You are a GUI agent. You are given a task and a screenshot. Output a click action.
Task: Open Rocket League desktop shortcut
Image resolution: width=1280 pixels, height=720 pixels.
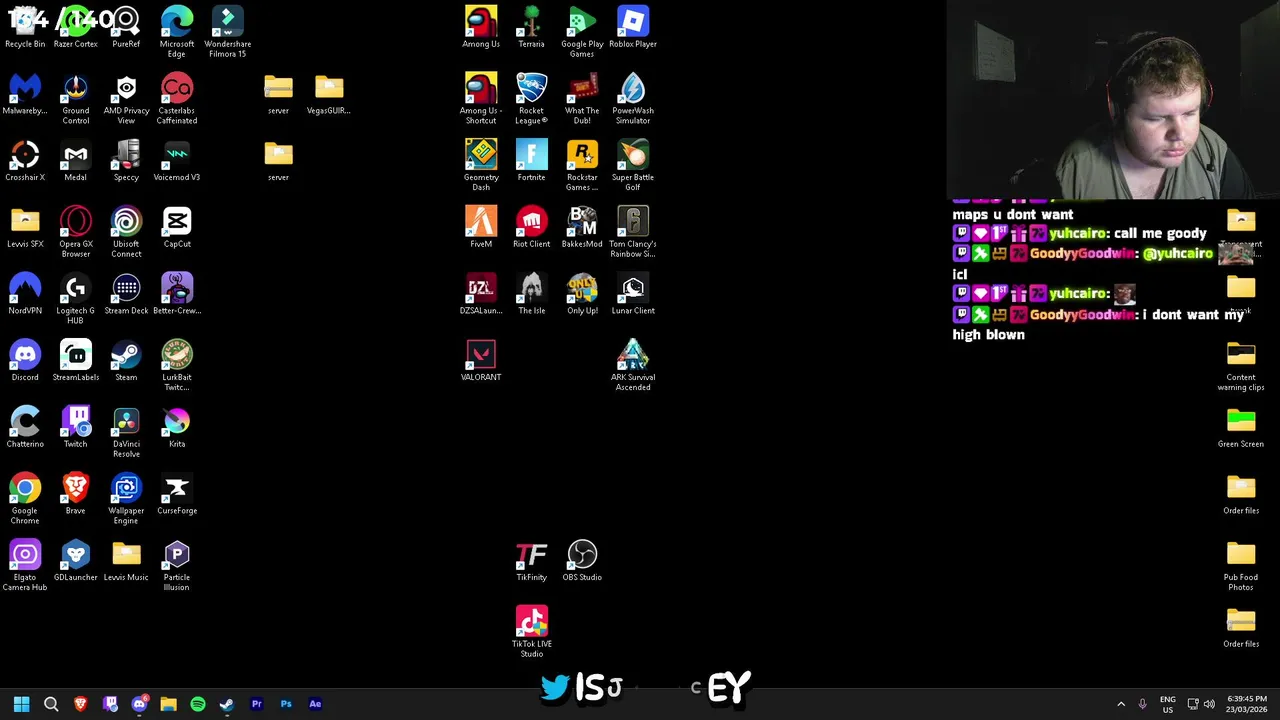click(x=531, y=99)
